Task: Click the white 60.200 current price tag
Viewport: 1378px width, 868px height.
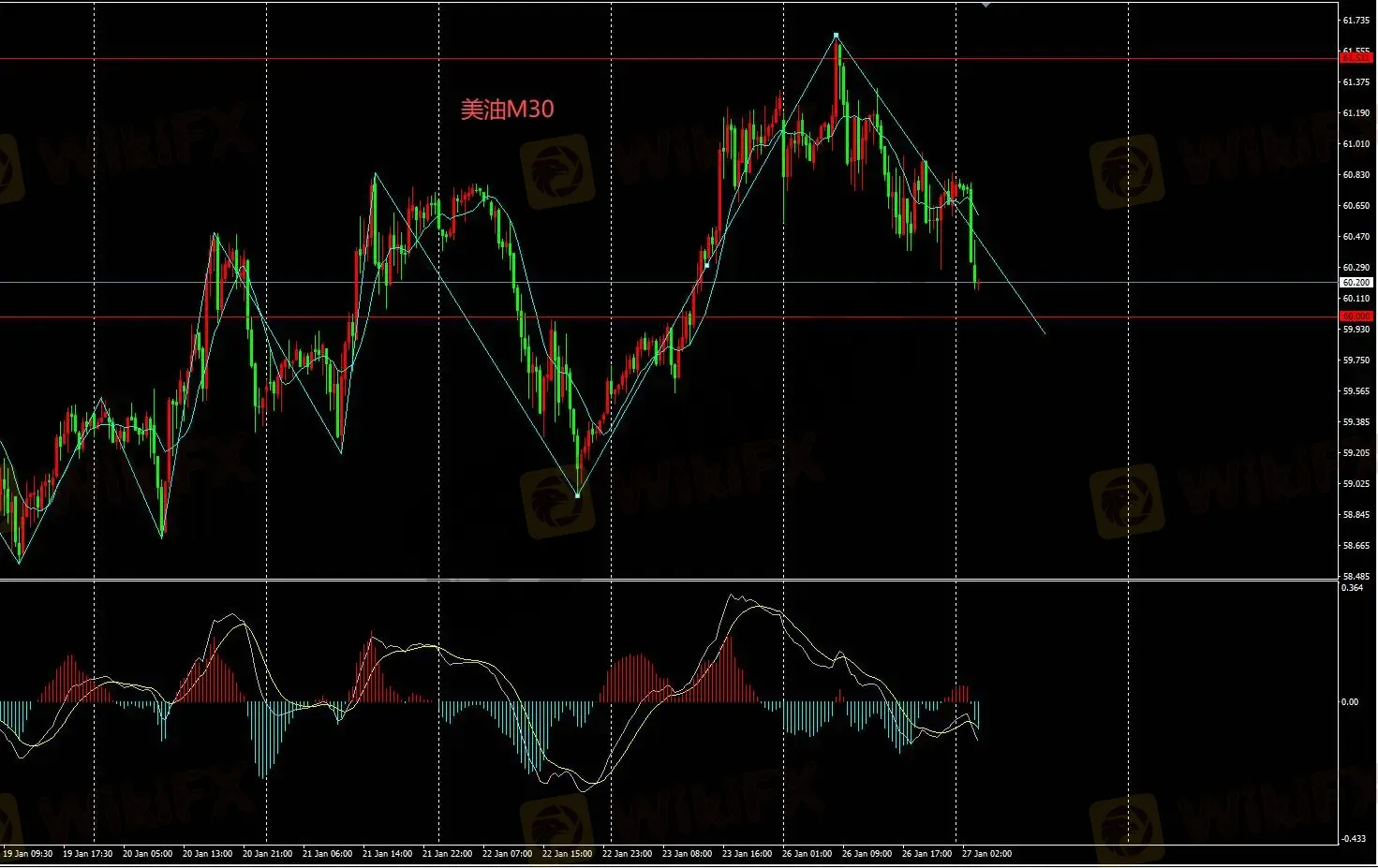Action: coord(1356,282)
